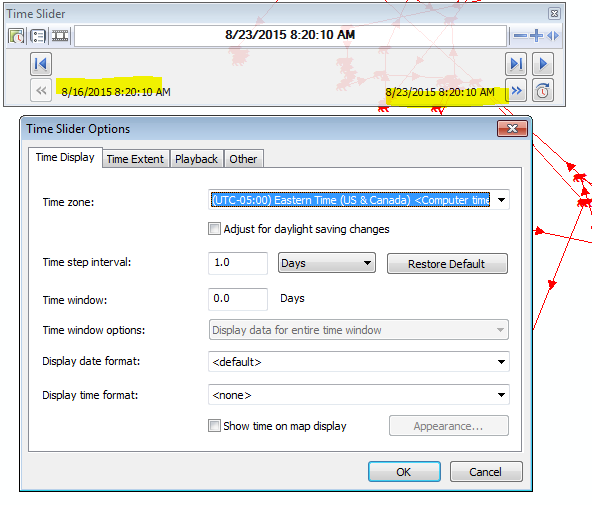Image resolution: width=592 pixels, height=505 pixels.
Task: Open Time Slider options icon
Action: point(38,36)
